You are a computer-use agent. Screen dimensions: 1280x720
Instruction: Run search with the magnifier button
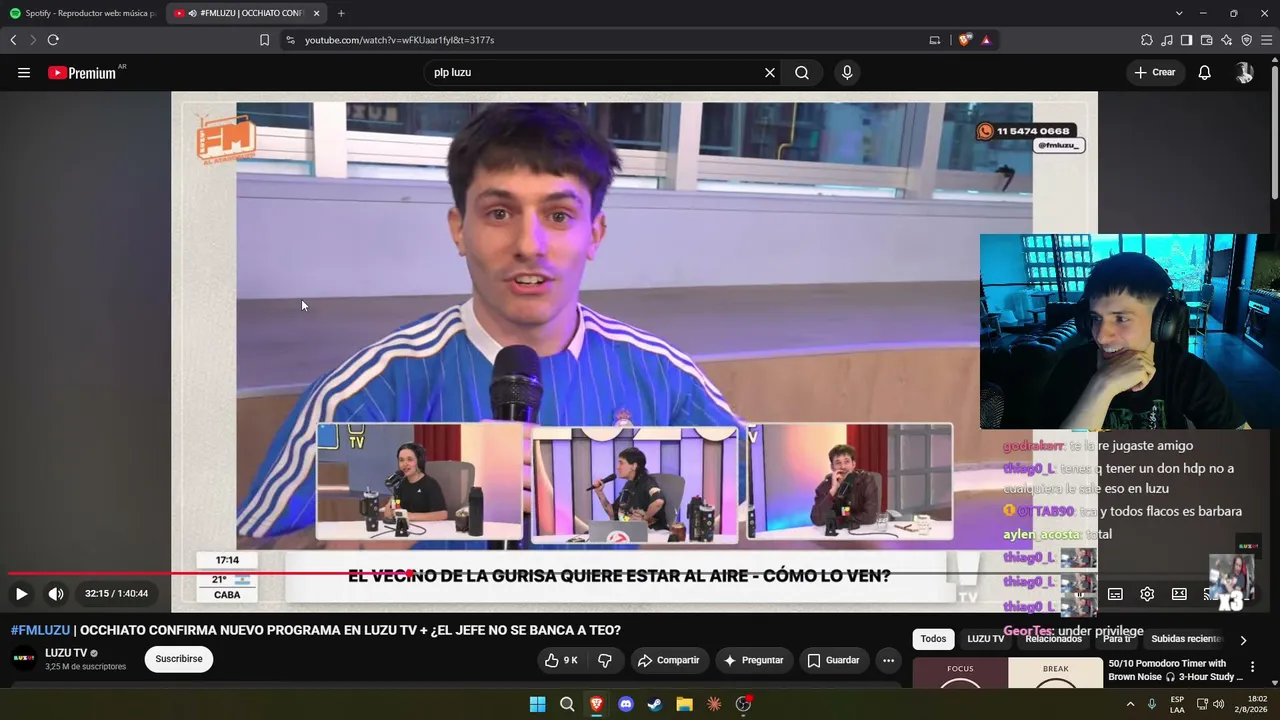802,72
